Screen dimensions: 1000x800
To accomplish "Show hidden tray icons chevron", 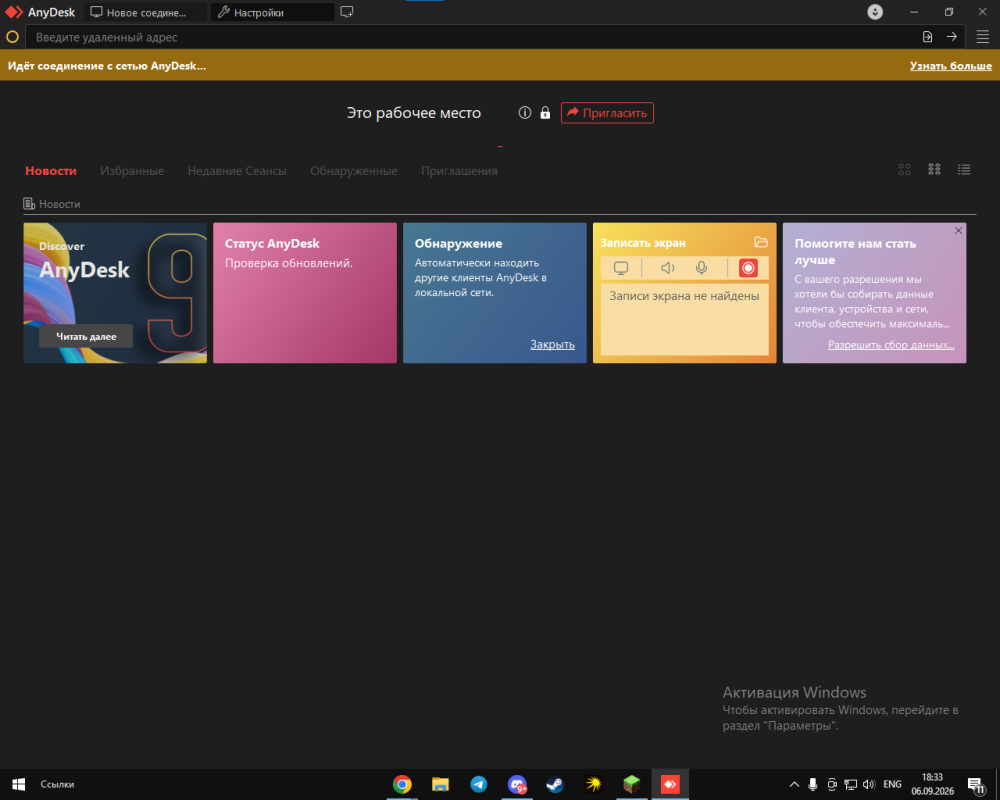I will click(794, 784).
